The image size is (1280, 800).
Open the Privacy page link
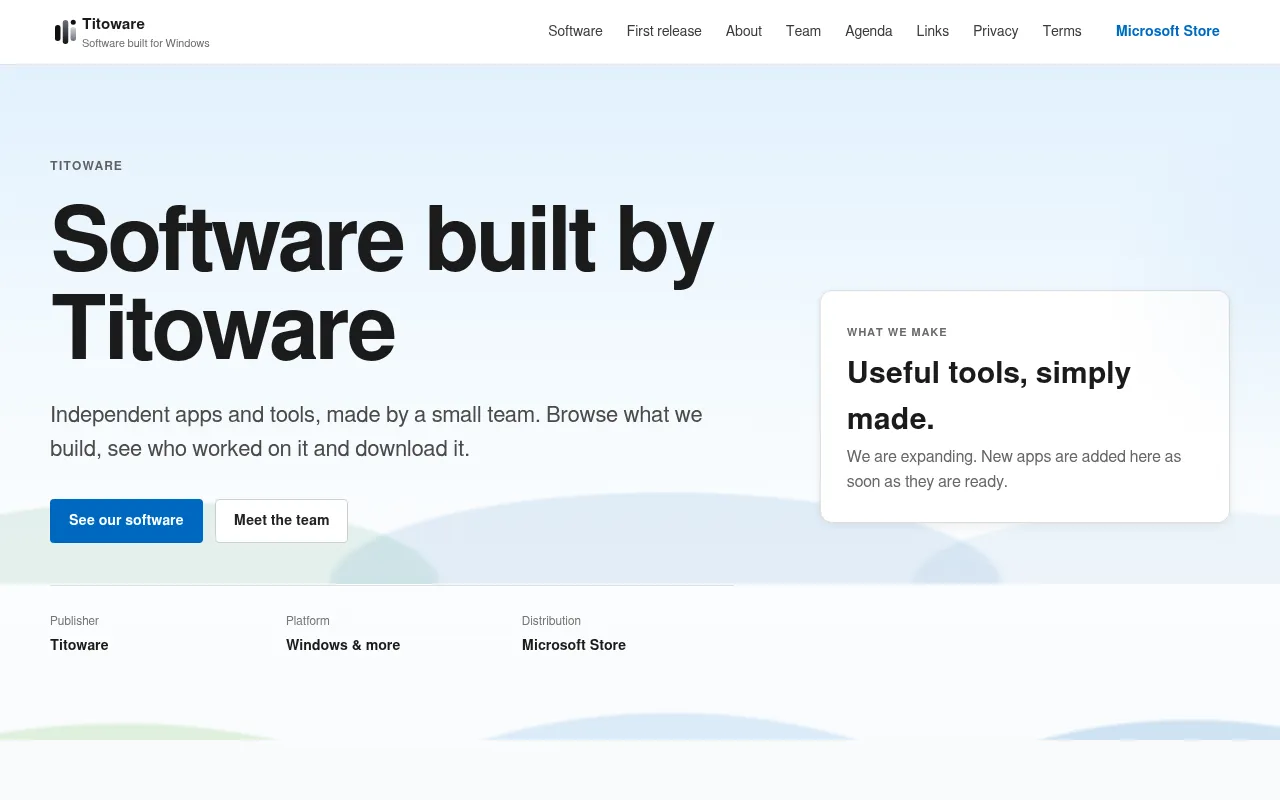pos(996,31)
